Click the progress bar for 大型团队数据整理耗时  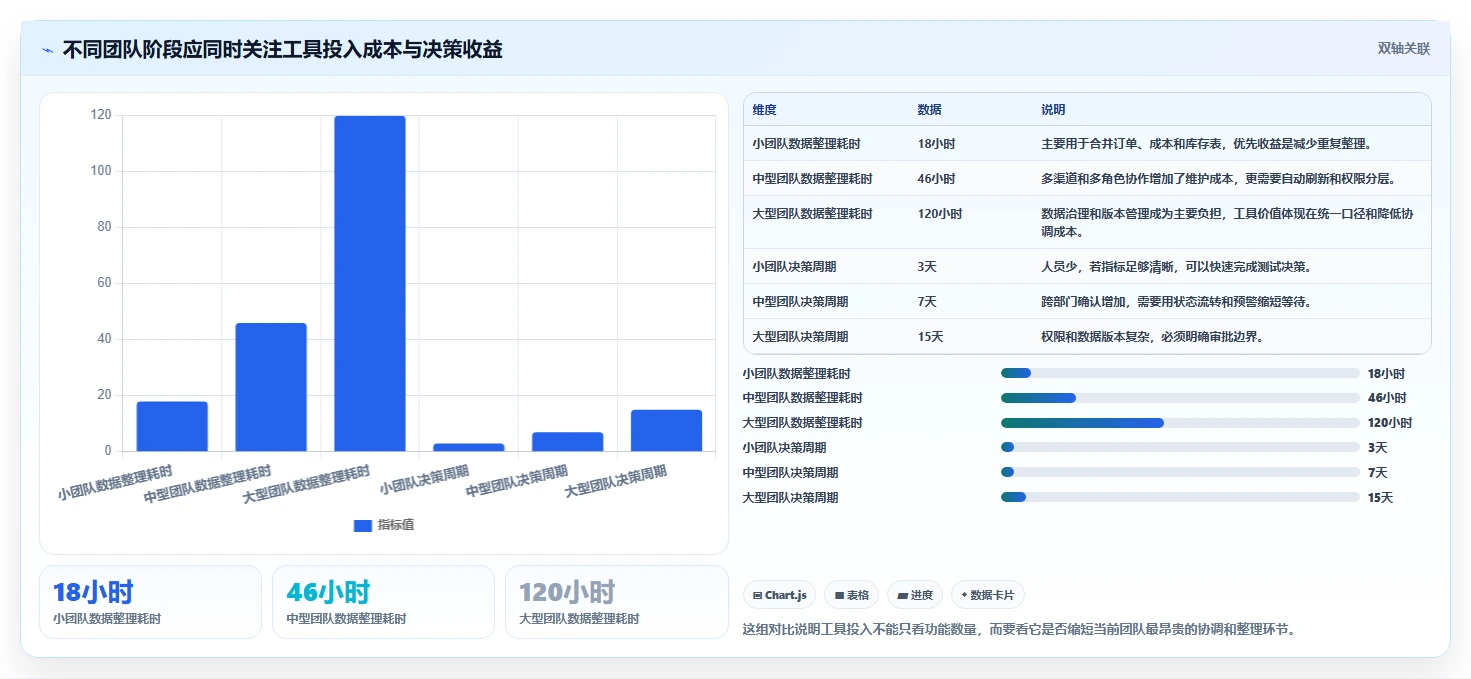[1180, 423]
